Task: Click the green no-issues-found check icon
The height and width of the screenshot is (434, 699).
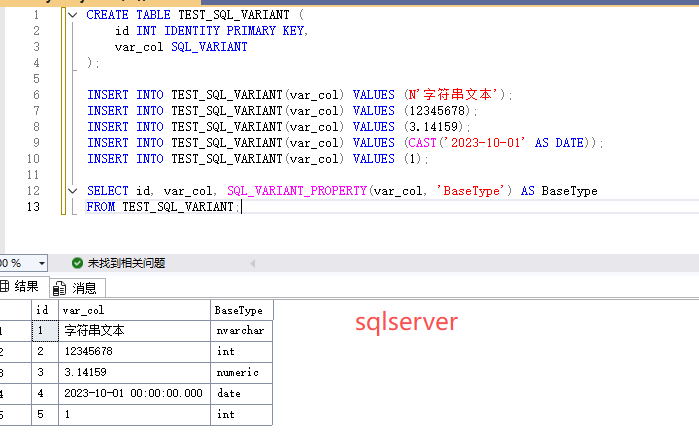Action: click(77, 263)
